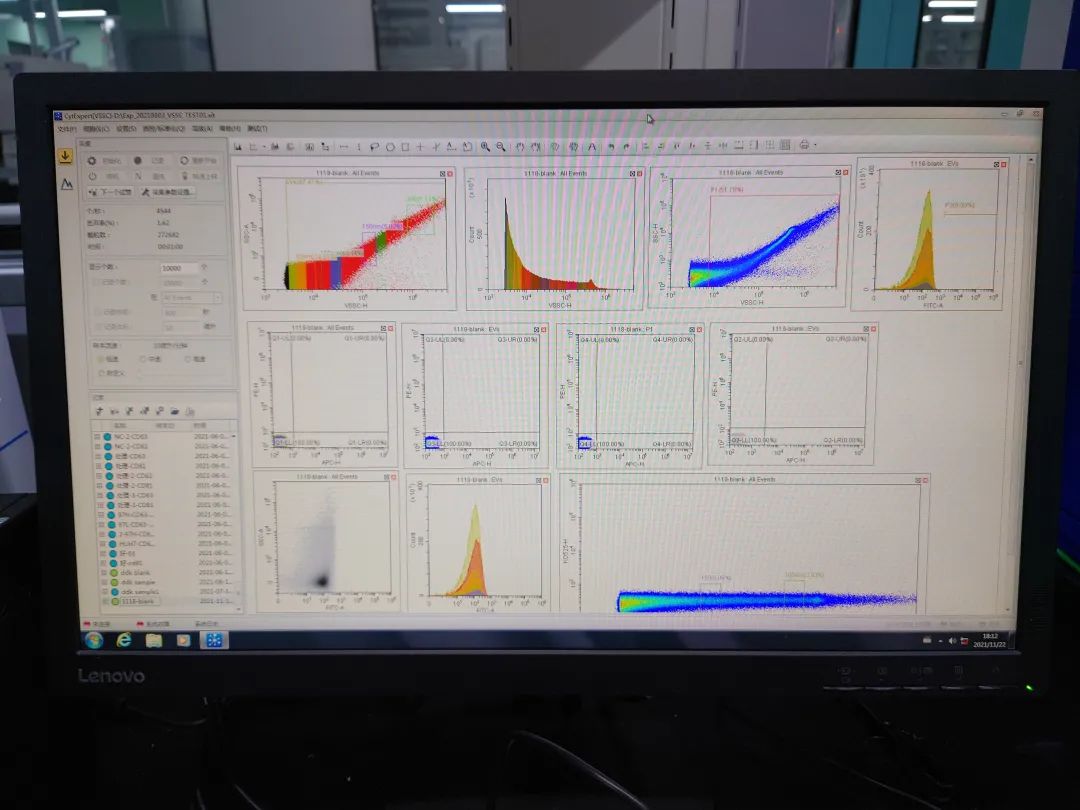Click the acquisition settings wrench button
The image size is (1080, 810).
point(168,192)
